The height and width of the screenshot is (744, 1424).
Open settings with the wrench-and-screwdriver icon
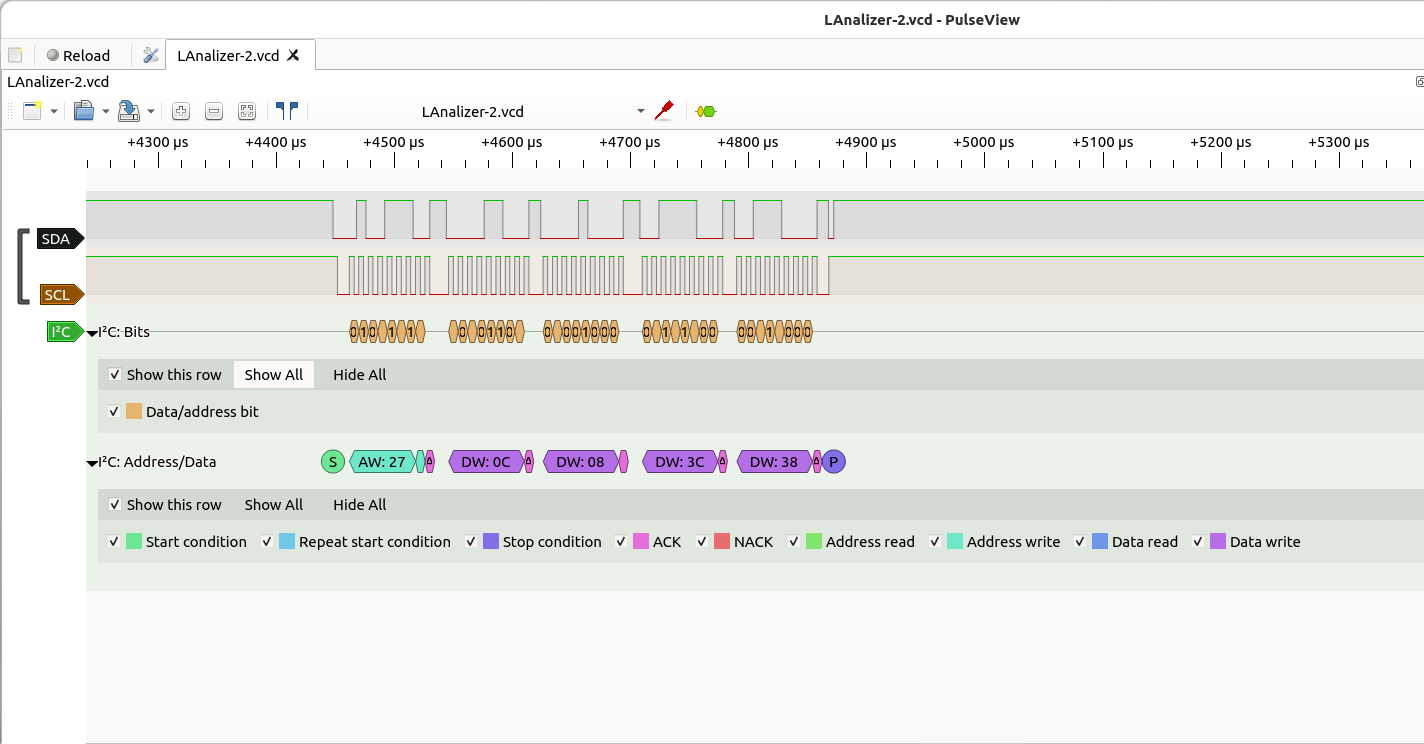pos(151,55)
